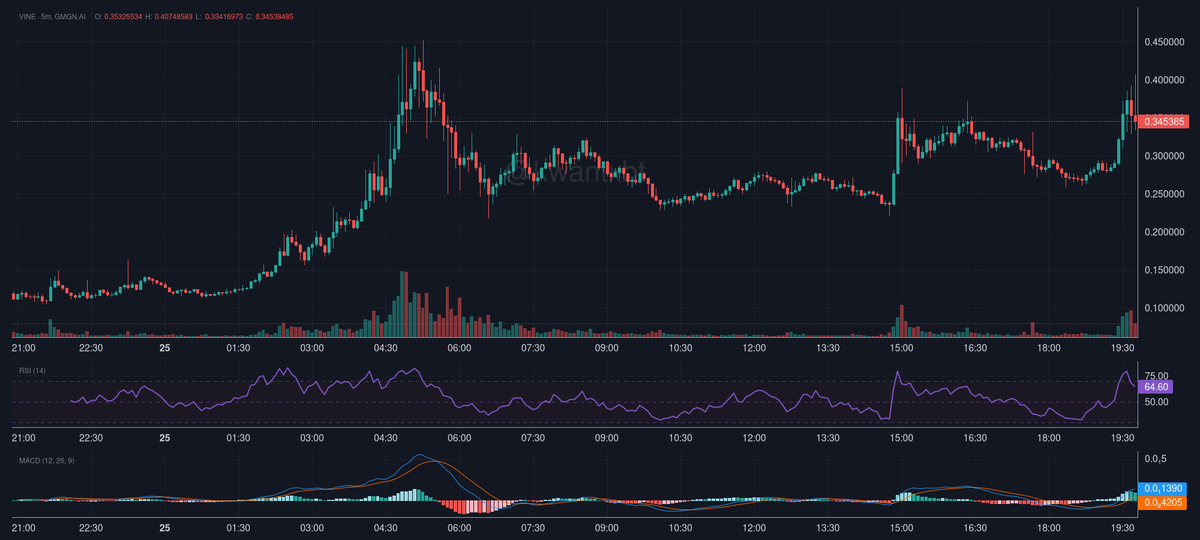Click the 50.00 RSI axis label
Screen dimensions: 1200x540
coord(1158,402)
